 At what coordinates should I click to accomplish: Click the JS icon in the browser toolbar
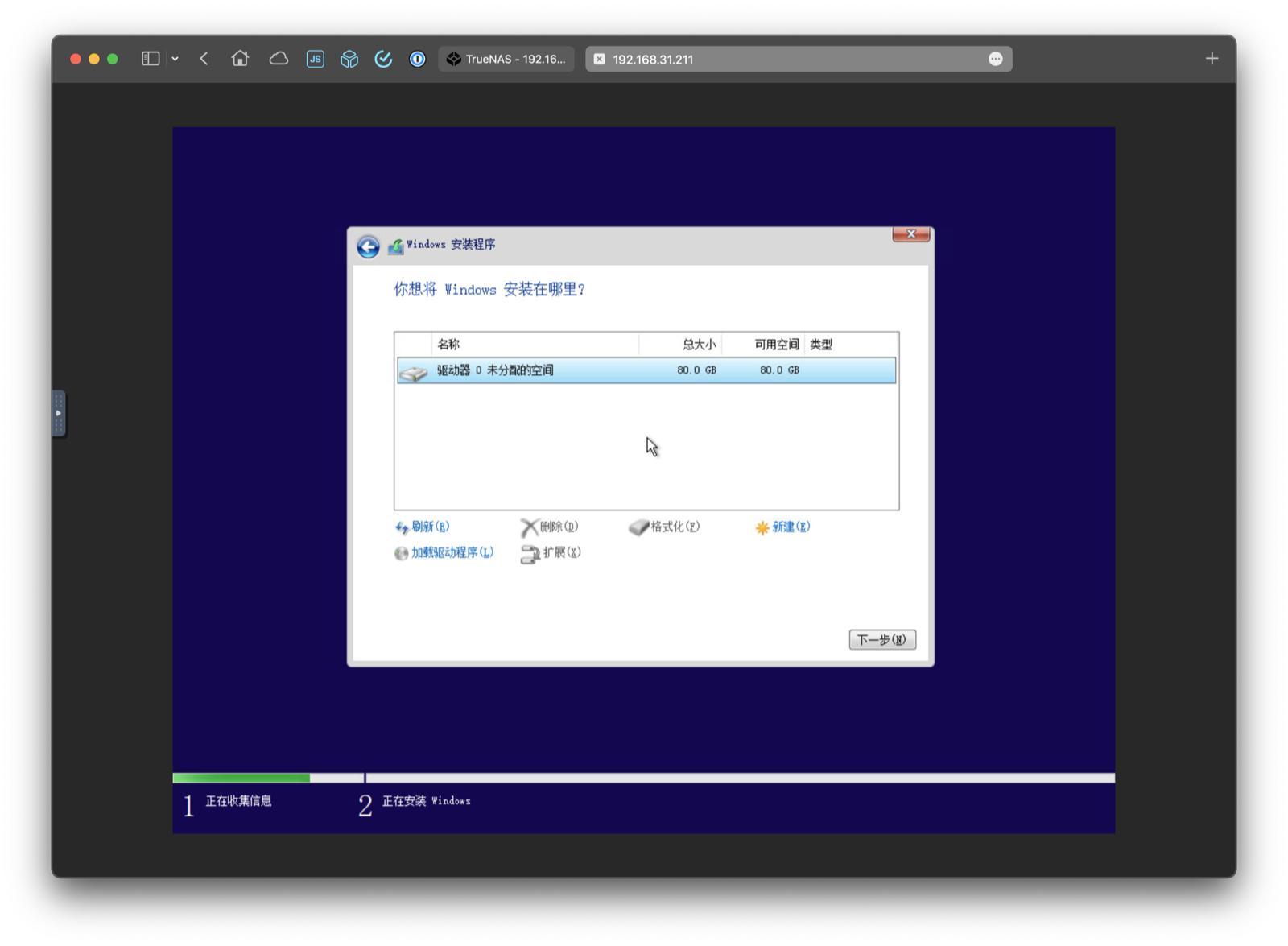[315, 59]
